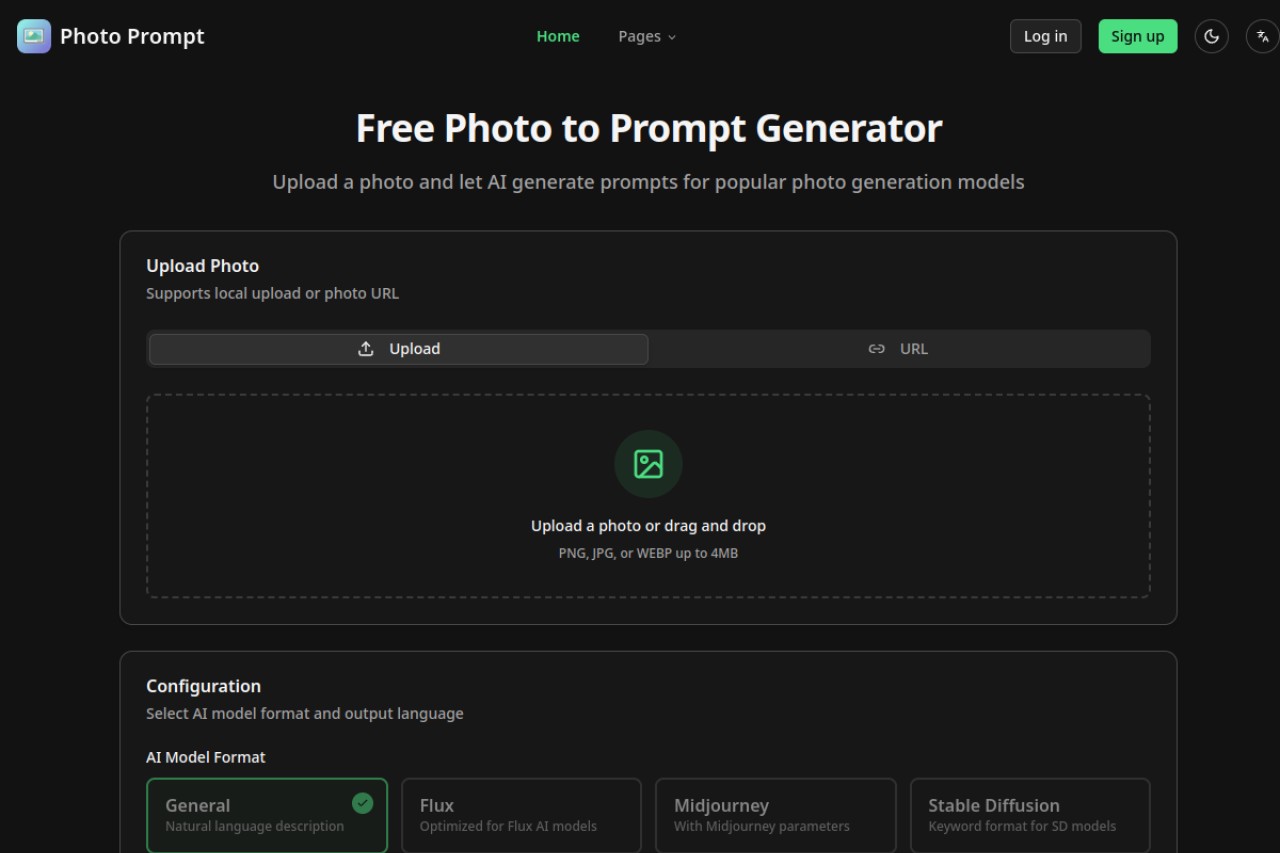Click the Log in button
The image size is (1280, 853).
(1045, 36)
